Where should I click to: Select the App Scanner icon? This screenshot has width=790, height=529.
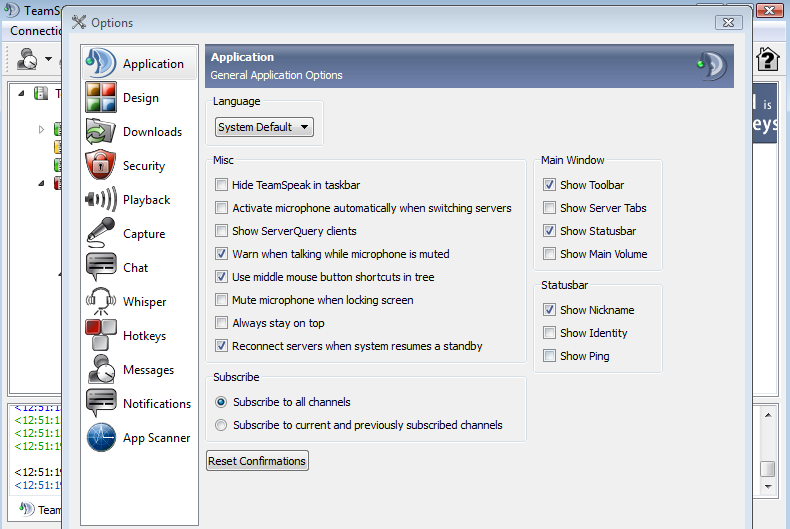(101, 438)
